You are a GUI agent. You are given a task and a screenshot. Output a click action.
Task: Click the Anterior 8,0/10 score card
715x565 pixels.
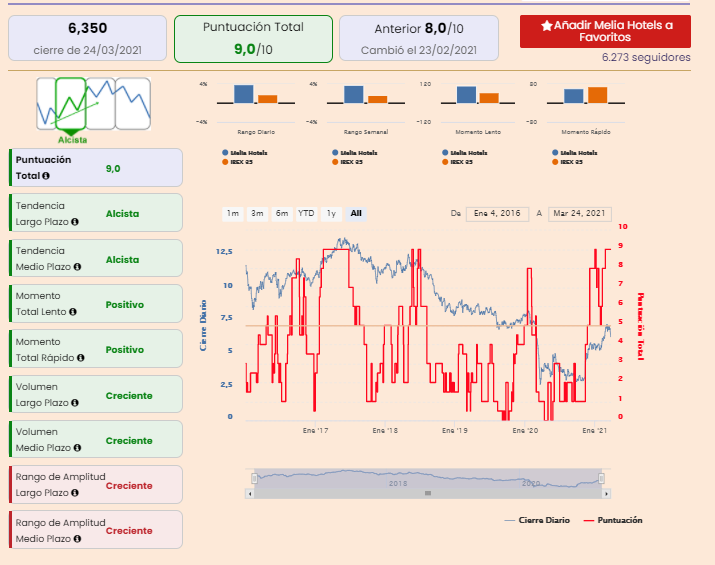tap(419, 38)
